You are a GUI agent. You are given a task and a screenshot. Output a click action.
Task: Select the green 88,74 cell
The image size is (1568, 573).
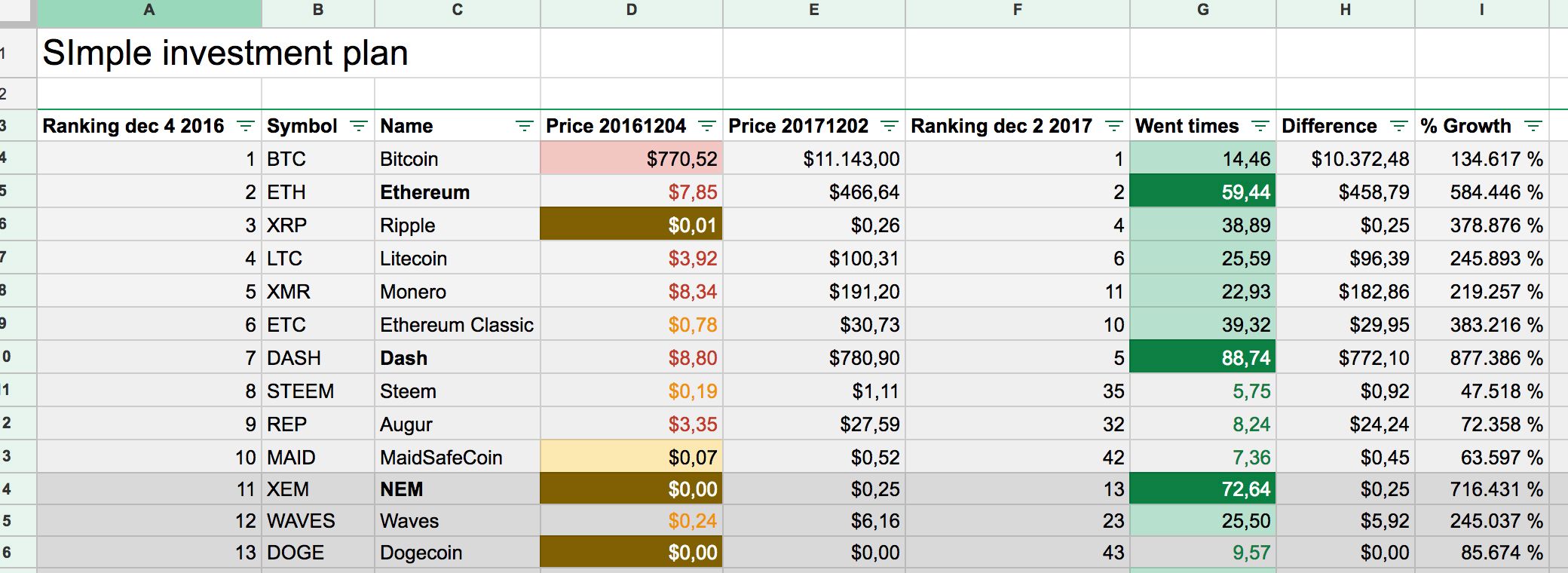click(x=1203, y=358)
